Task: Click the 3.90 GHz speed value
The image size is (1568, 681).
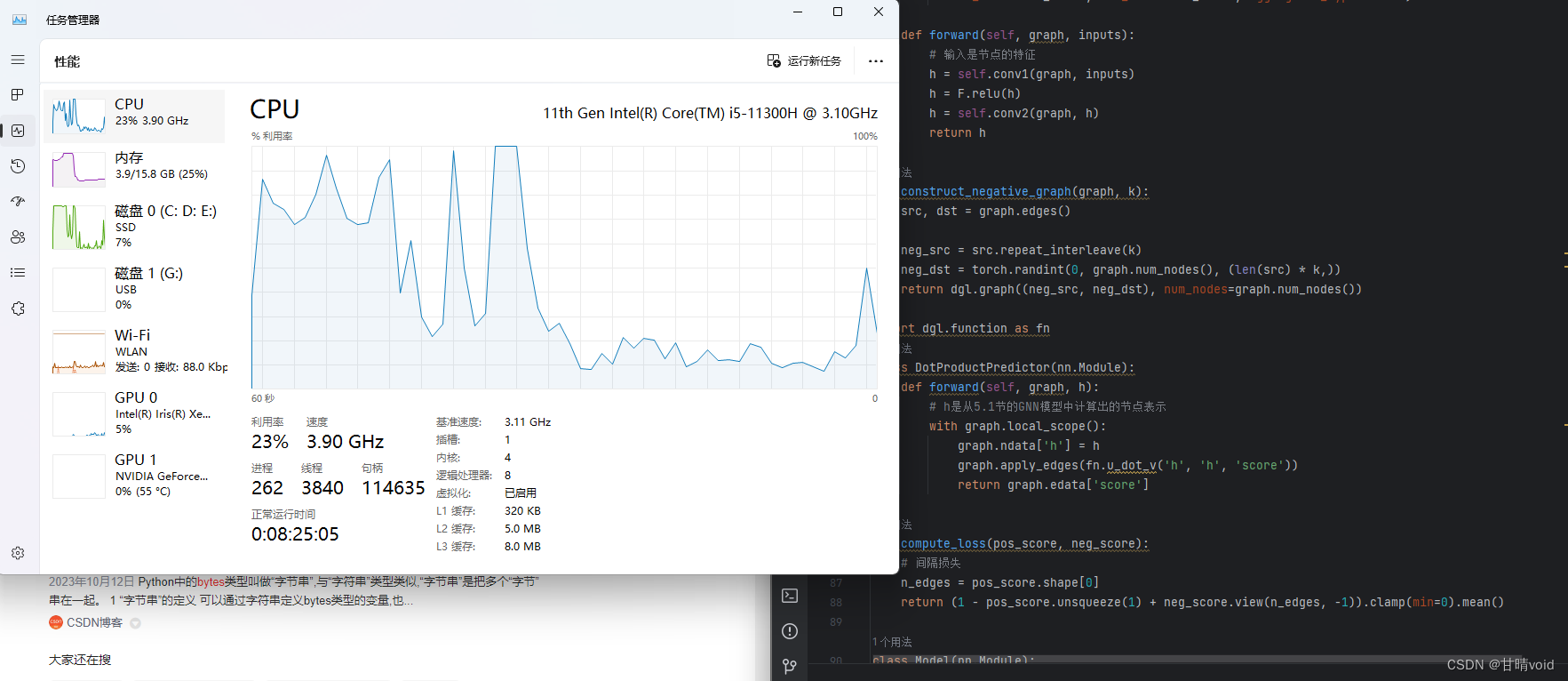Action: click(x=346, y=442)
